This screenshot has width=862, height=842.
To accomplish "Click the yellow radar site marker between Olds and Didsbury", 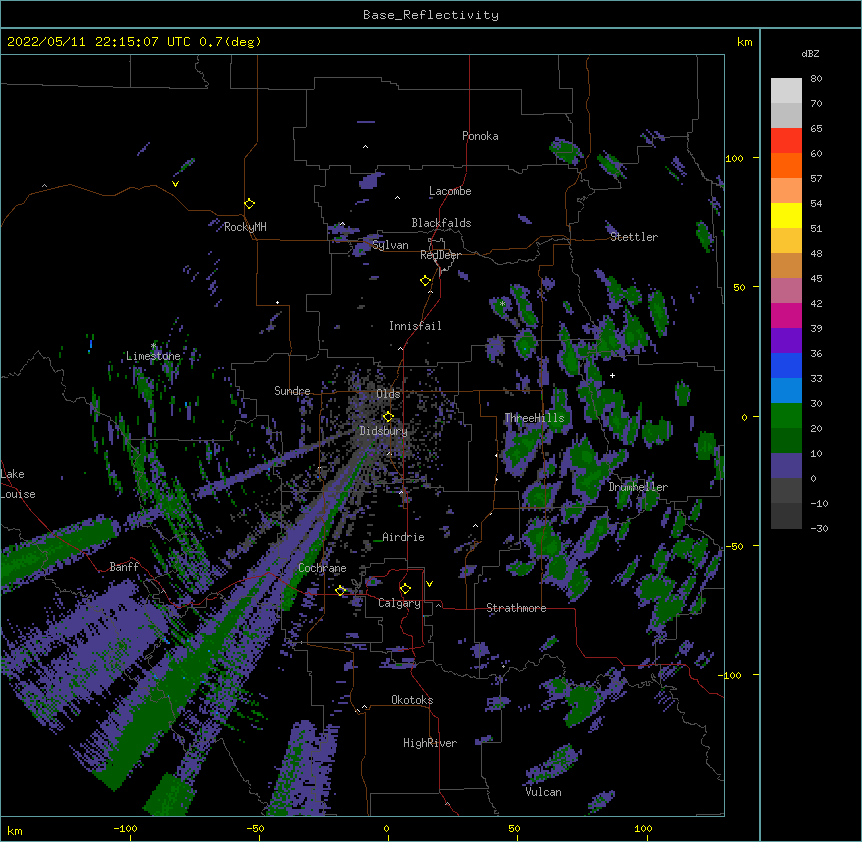I will [x=388, y=417].
